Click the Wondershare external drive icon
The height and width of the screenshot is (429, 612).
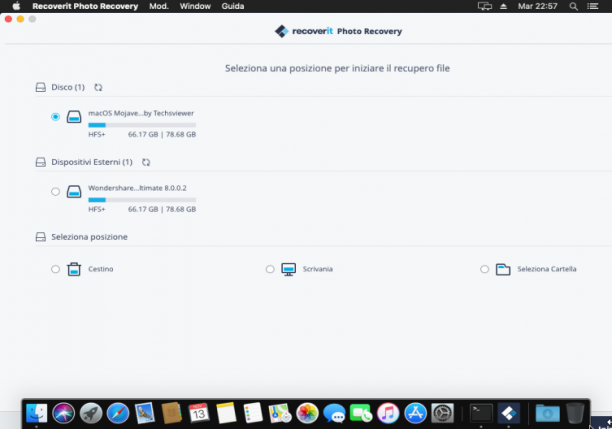click(74, 192)
